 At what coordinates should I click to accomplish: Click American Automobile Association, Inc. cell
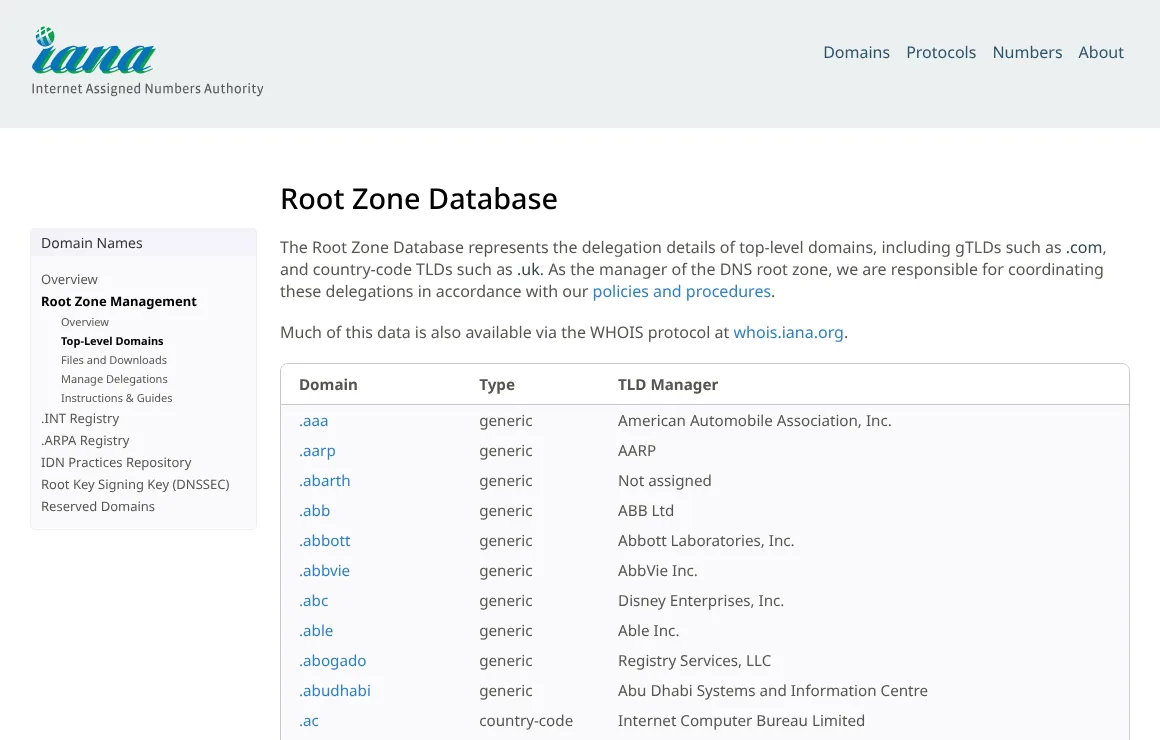click(x=755, y=421)
